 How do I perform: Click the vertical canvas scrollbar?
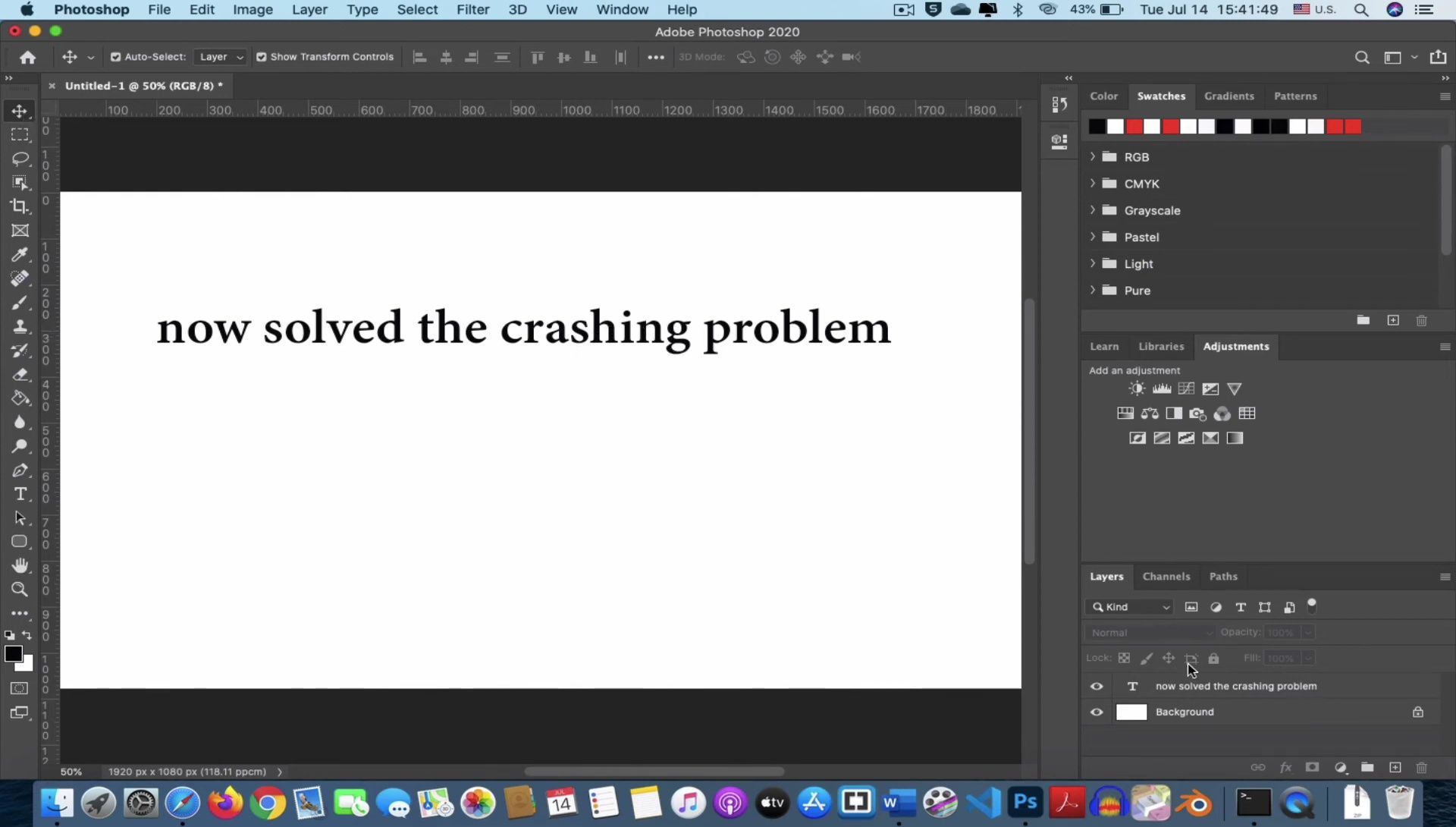tap(1029, 431)
